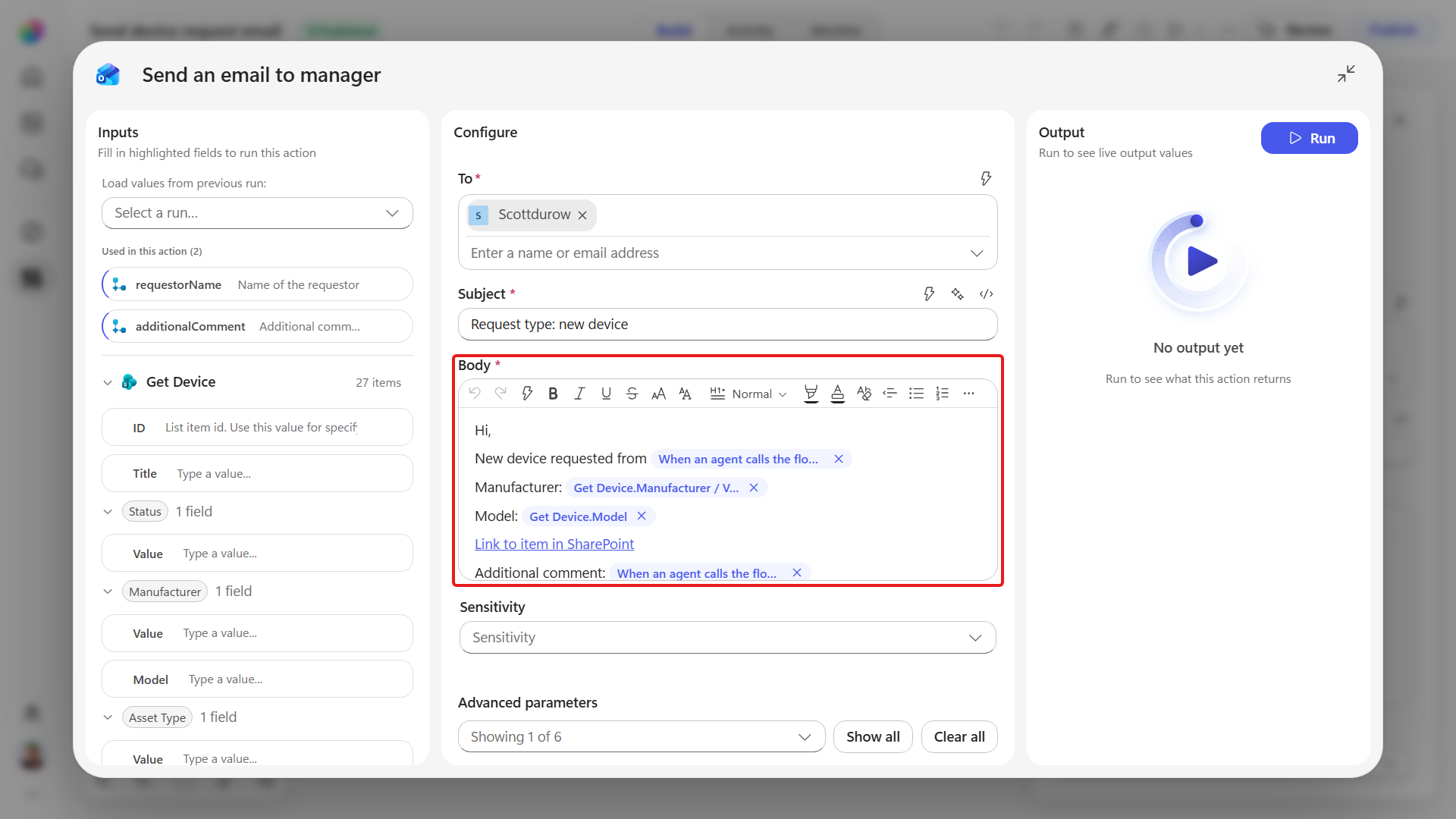Insert dynamic content via Body lightning icon
The width and height of the screenshot is (1456, 819).
pyautogui.click(x=527, y=393)
